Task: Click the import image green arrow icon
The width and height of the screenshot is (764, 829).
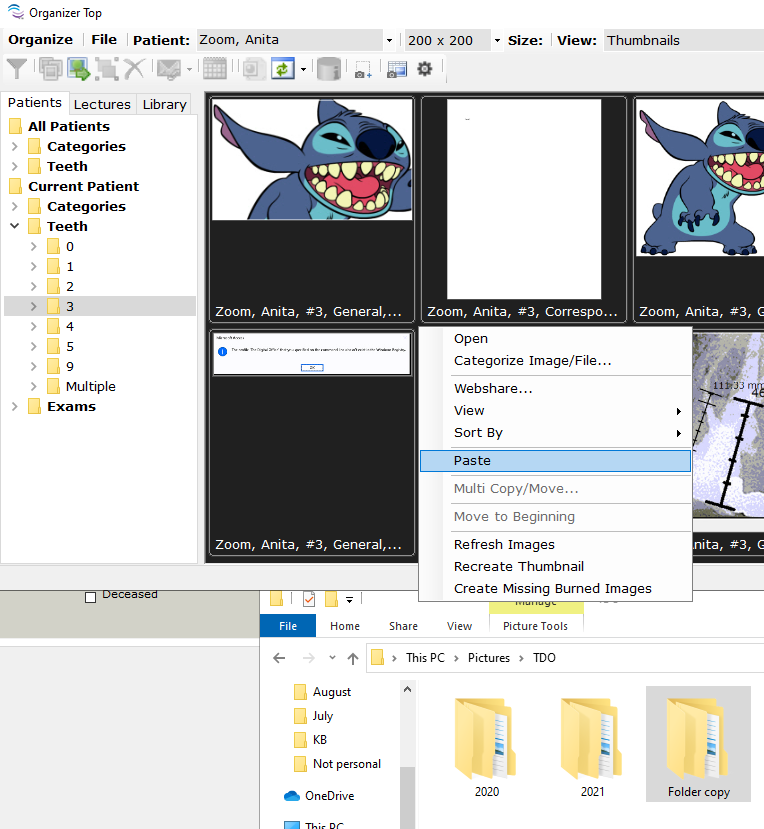Action: 79,69
